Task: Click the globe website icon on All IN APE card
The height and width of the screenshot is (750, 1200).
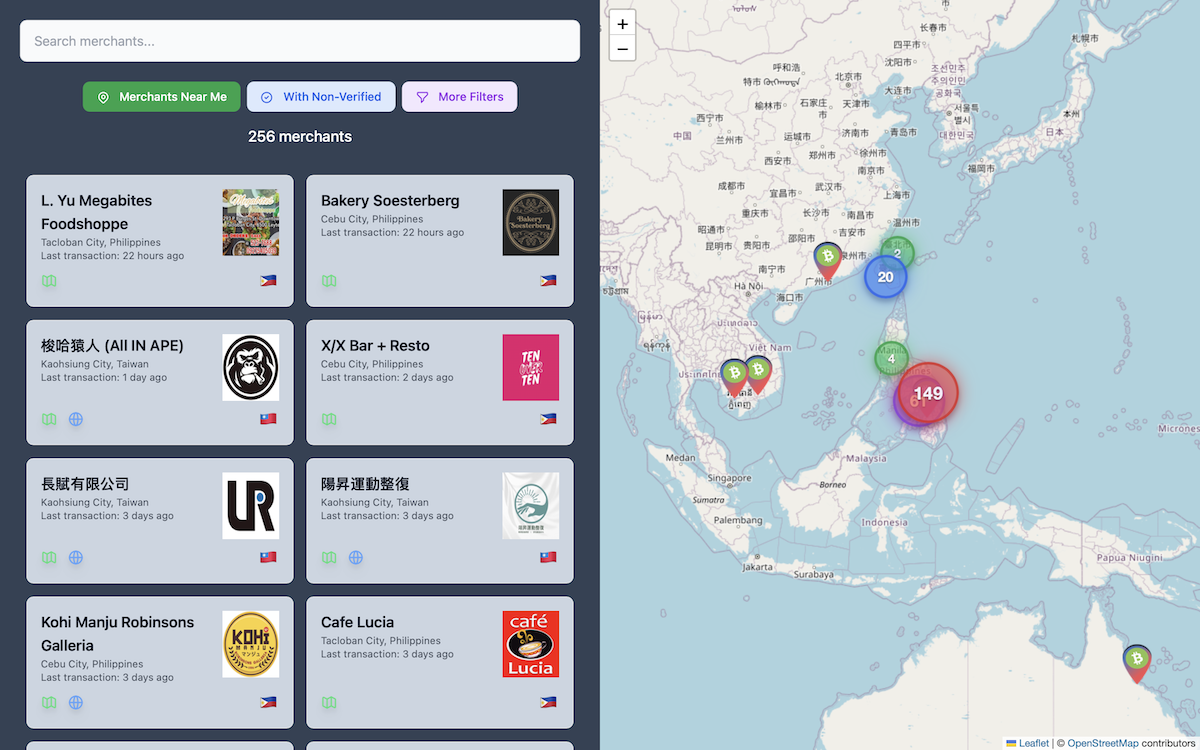Action: click(x=76, y=419)
